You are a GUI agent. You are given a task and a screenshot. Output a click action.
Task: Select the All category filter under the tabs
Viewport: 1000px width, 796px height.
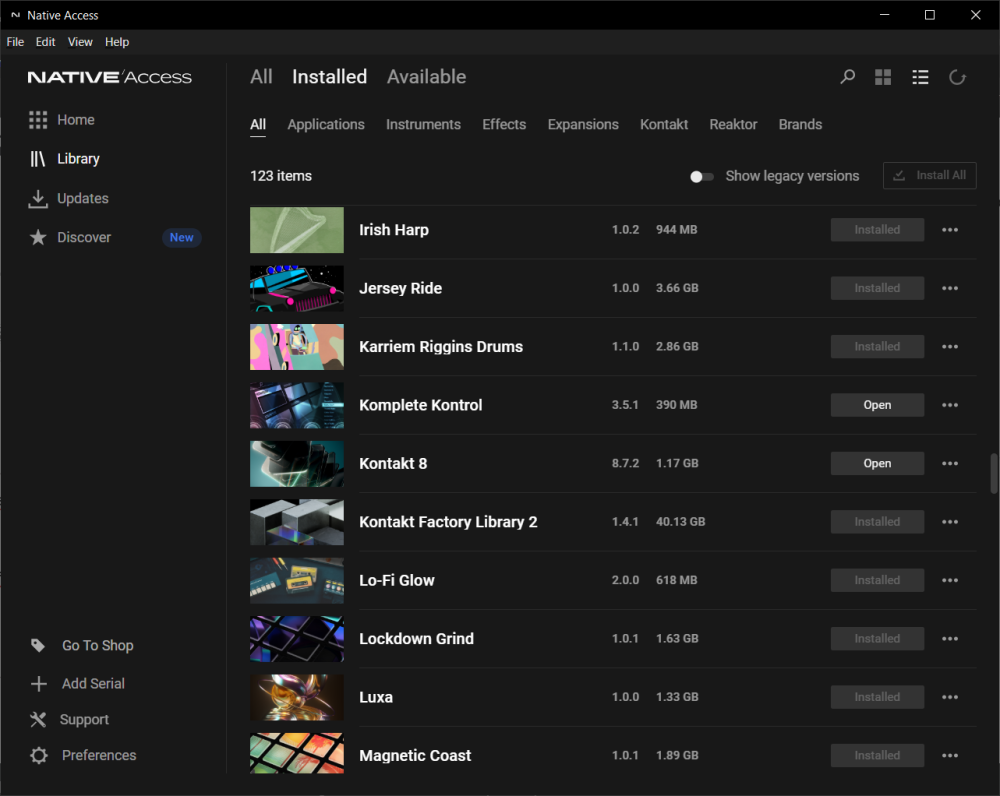(258, 124)
